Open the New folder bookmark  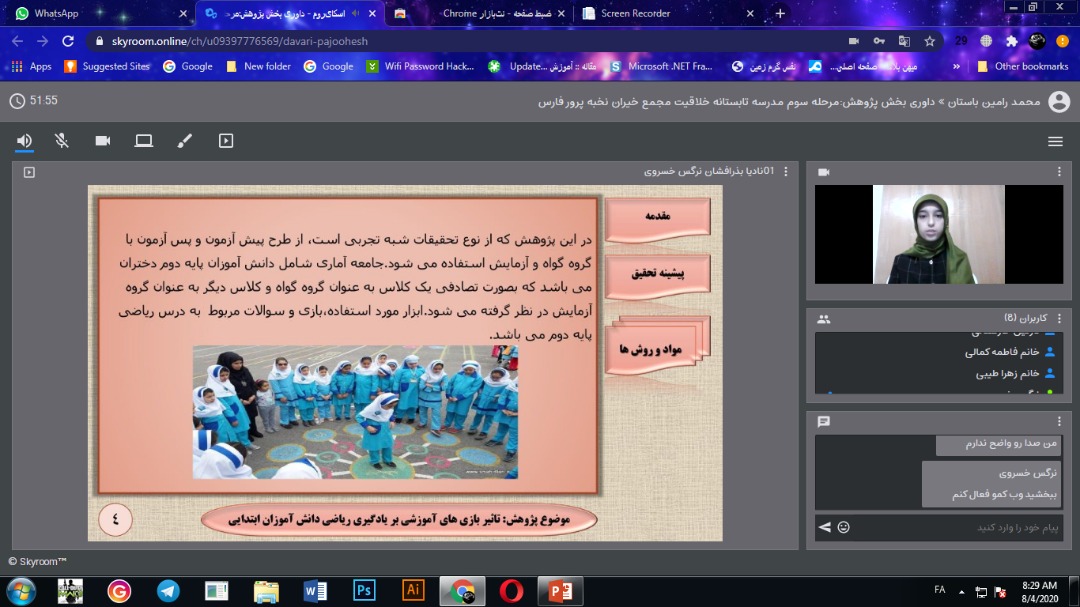pos(258,66)
